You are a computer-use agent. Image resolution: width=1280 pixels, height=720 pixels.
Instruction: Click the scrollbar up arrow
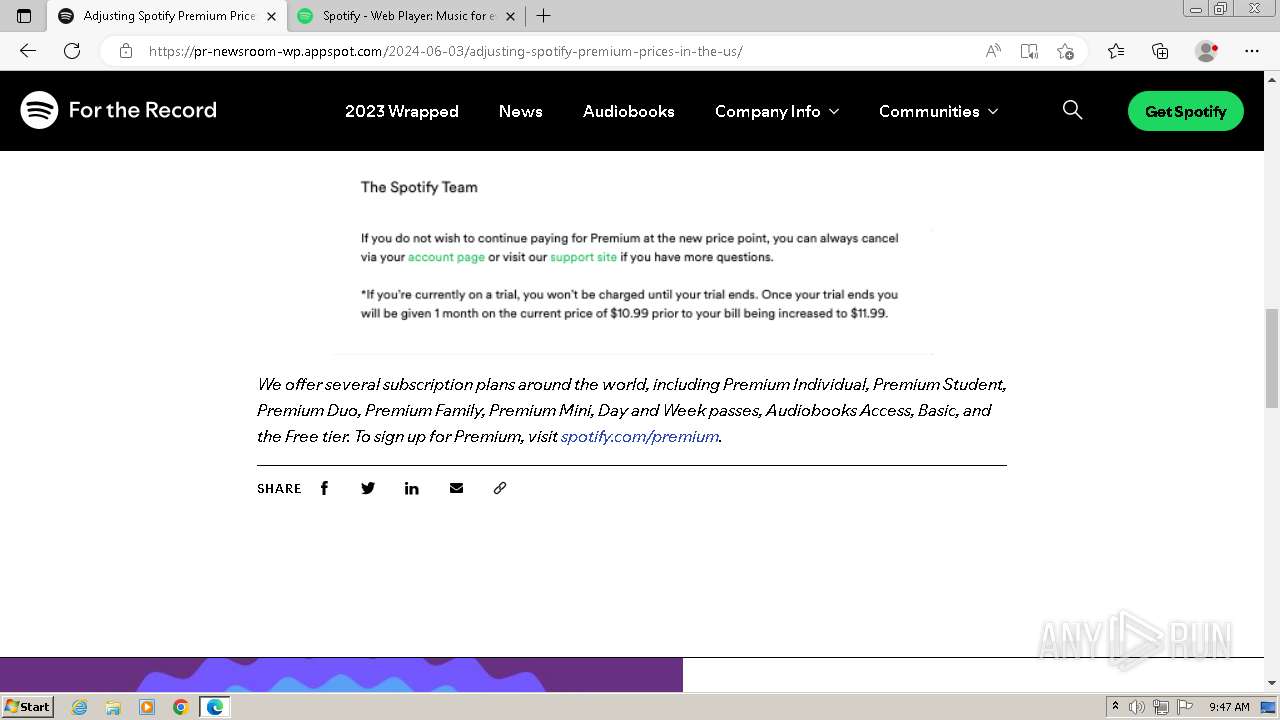pyautogui.click(x=1272, y=78)
